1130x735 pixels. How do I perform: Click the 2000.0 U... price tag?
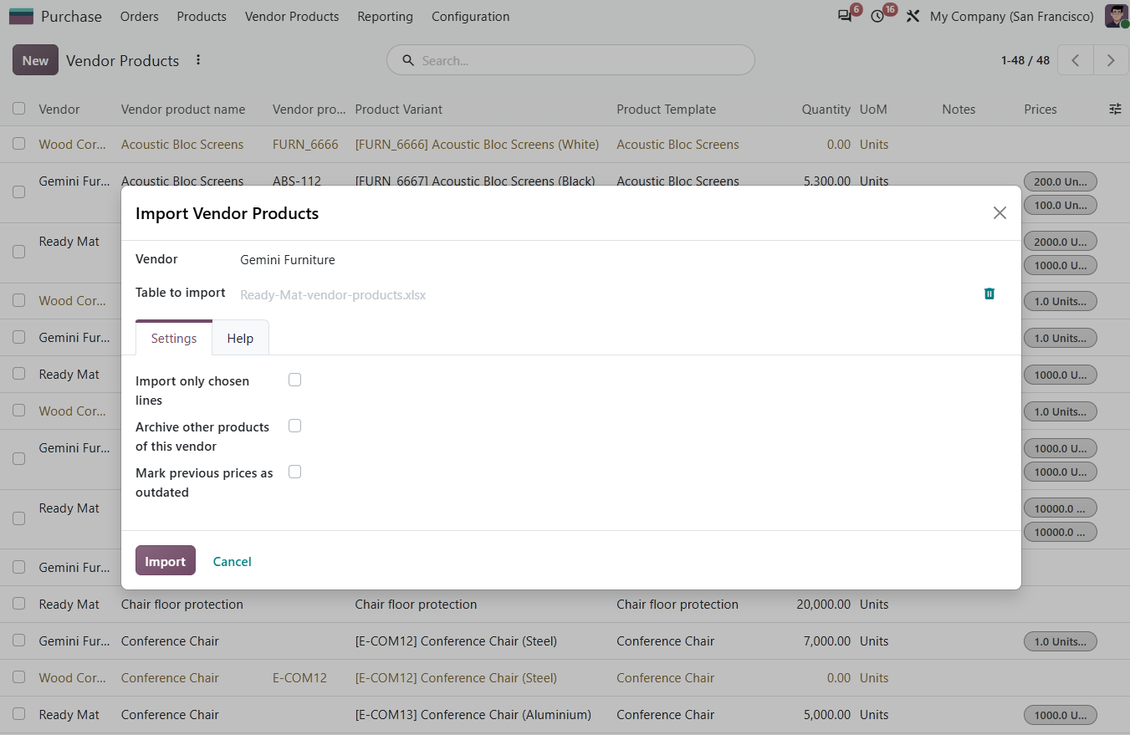point(1060,241)
